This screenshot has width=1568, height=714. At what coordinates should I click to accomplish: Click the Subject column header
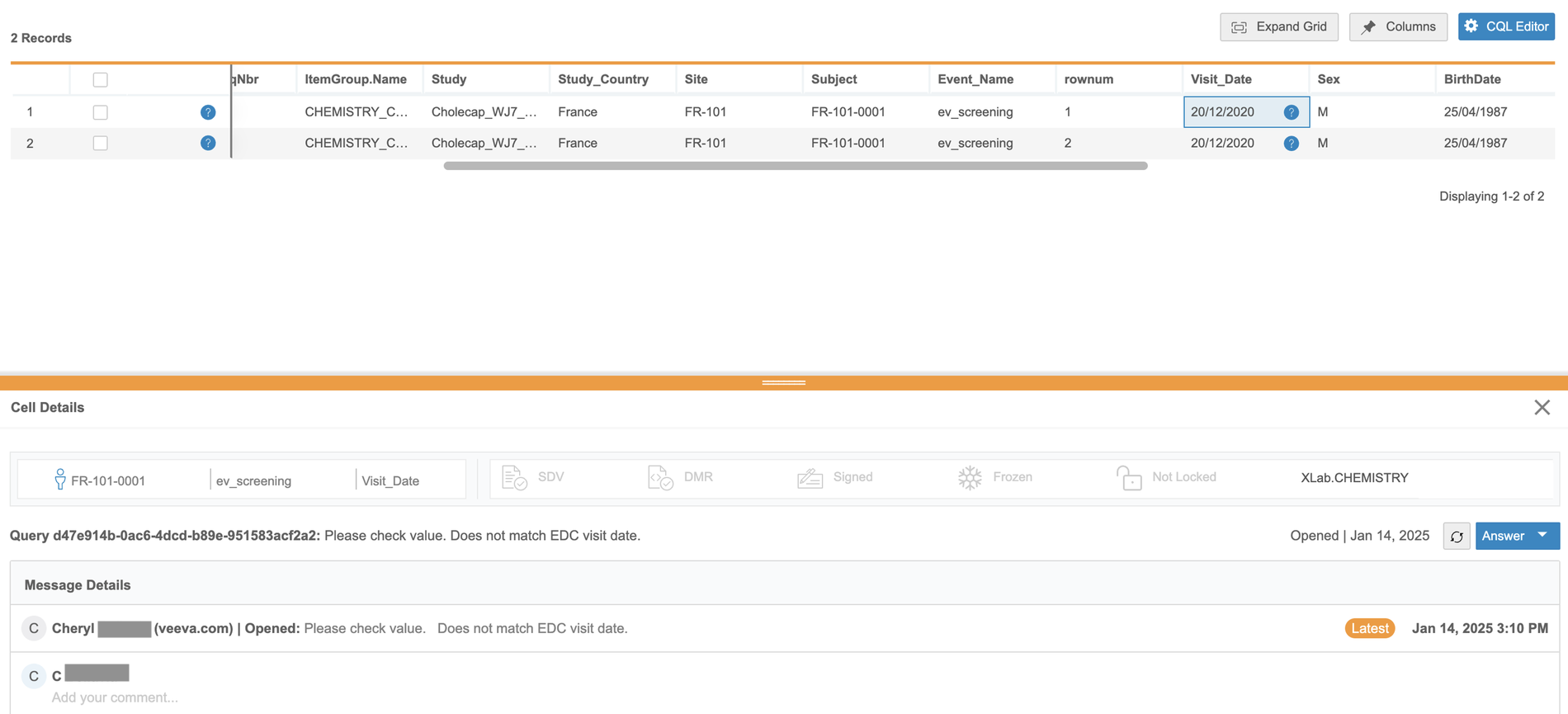[834, 79]
